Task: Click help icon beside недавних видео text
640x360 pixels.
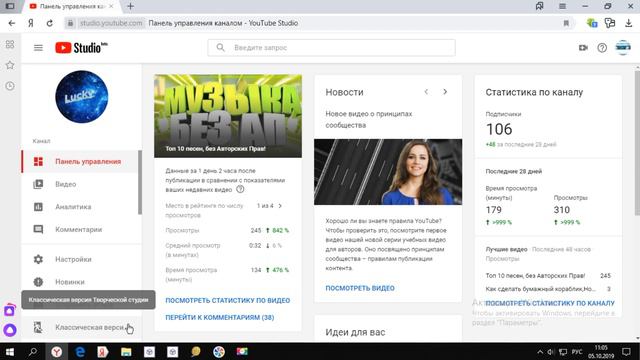Action: (240, 189)
